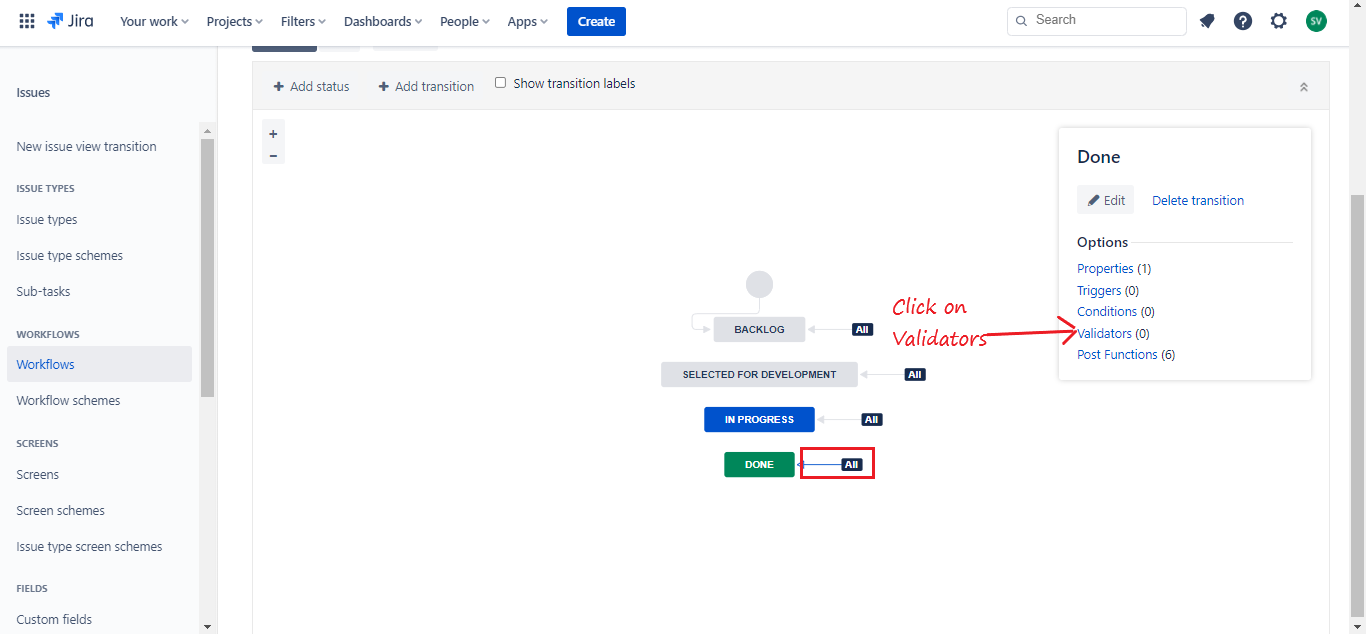The image size is (1366, 634).
Task: Select Workflow schemes in the sidebar
Action: click(68, 401)
